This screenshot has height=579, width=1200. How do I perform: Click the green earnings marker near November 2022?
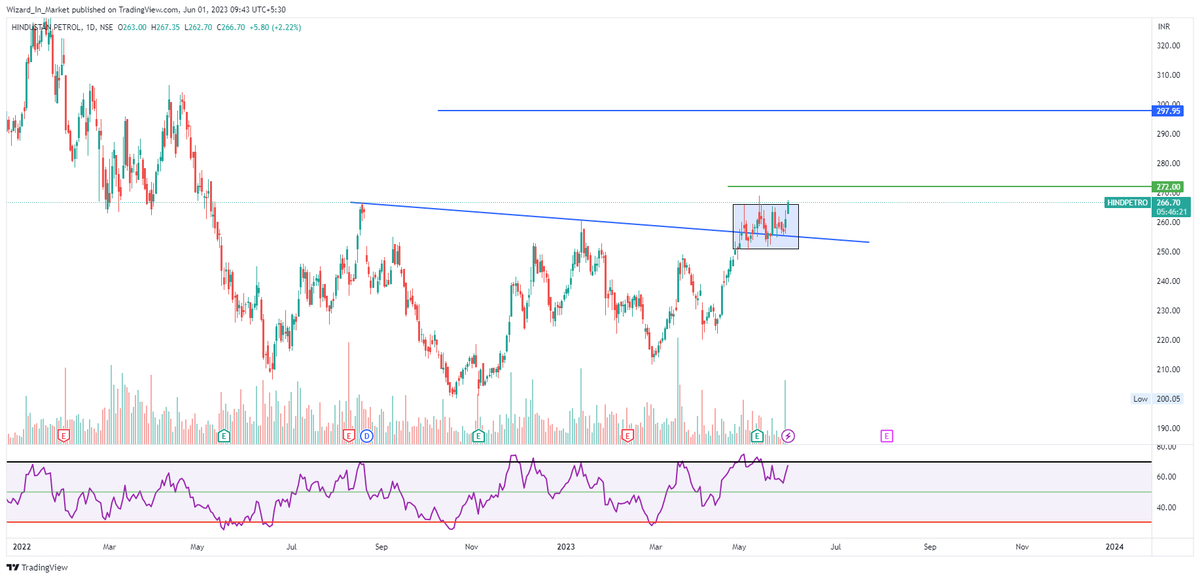[478, 436]
